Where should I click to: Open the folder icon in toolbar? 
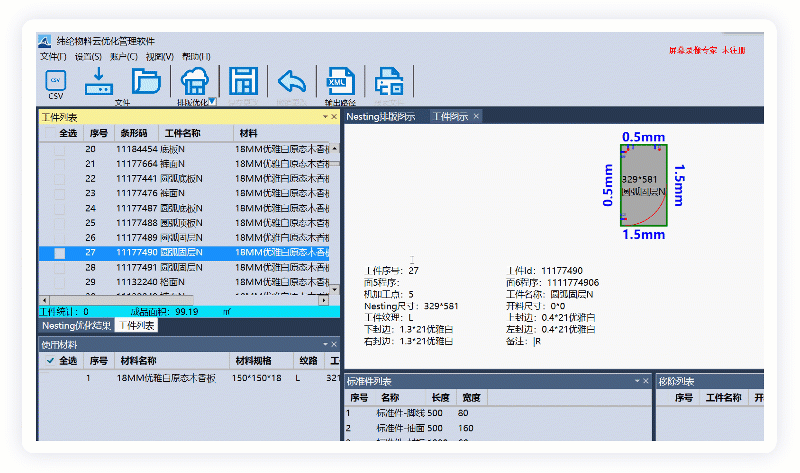[x=146, y=80]
